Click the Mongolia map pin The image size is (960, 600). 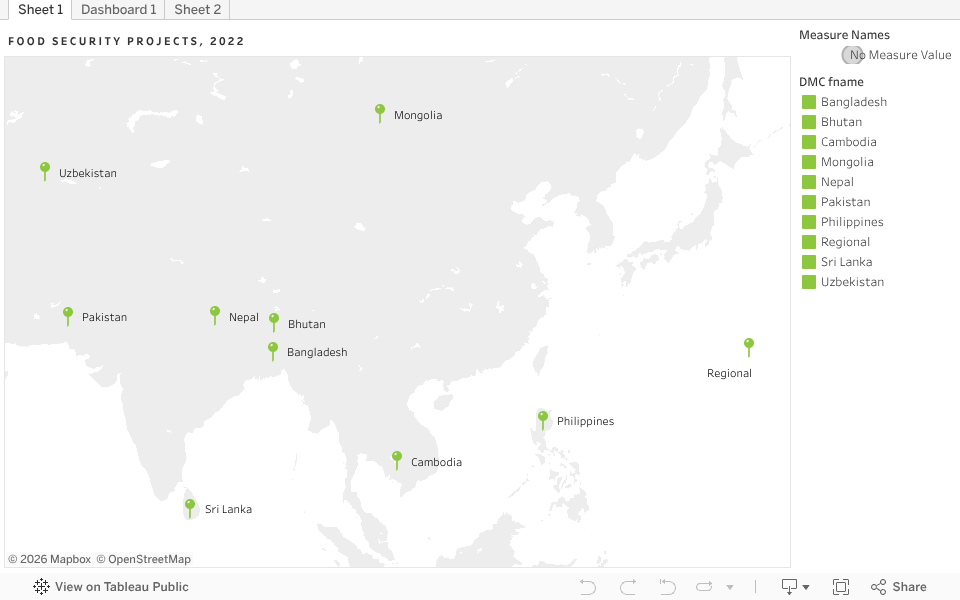(380, 113)
